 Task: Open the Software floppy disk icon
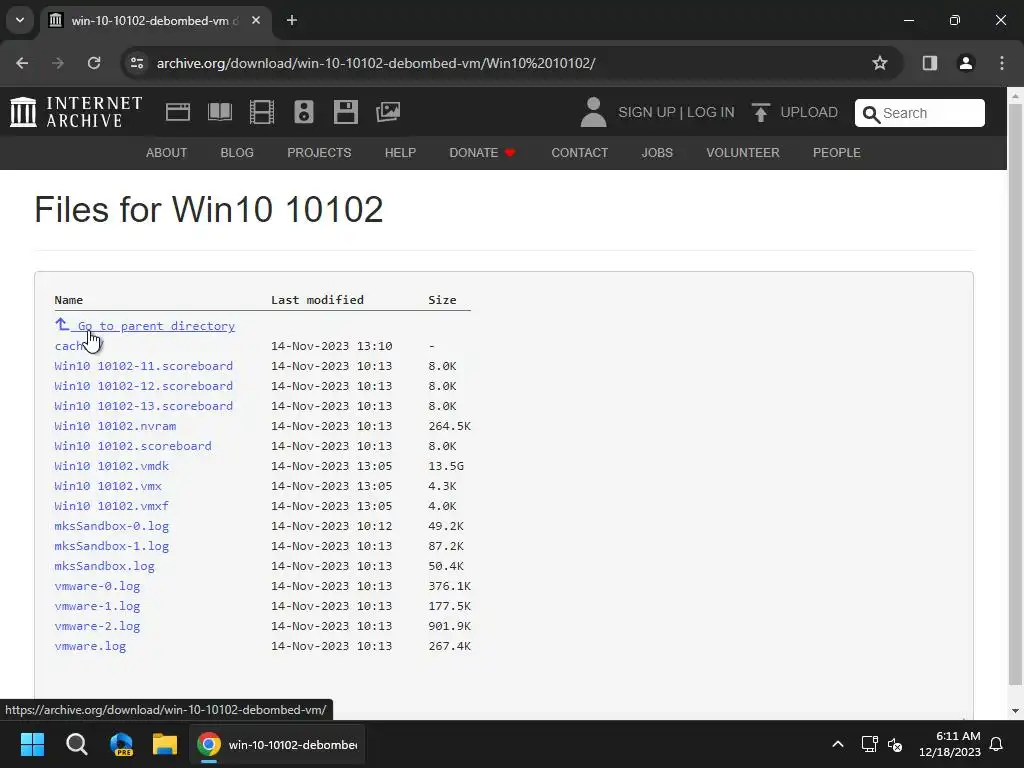coord(345,112)
